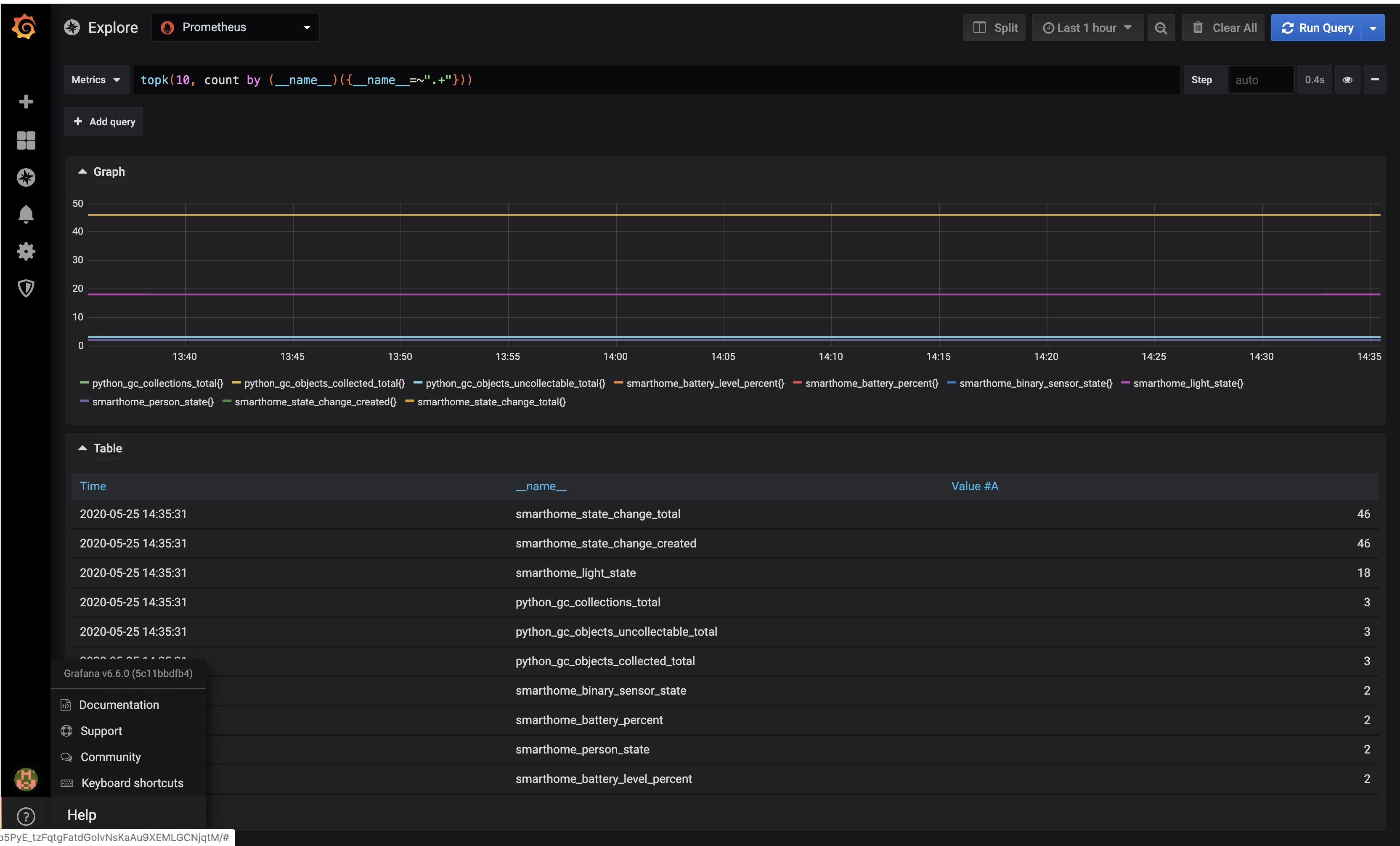
Task: Click the Grafana logo
Action: pyautogui.click(x=25, y=26)
